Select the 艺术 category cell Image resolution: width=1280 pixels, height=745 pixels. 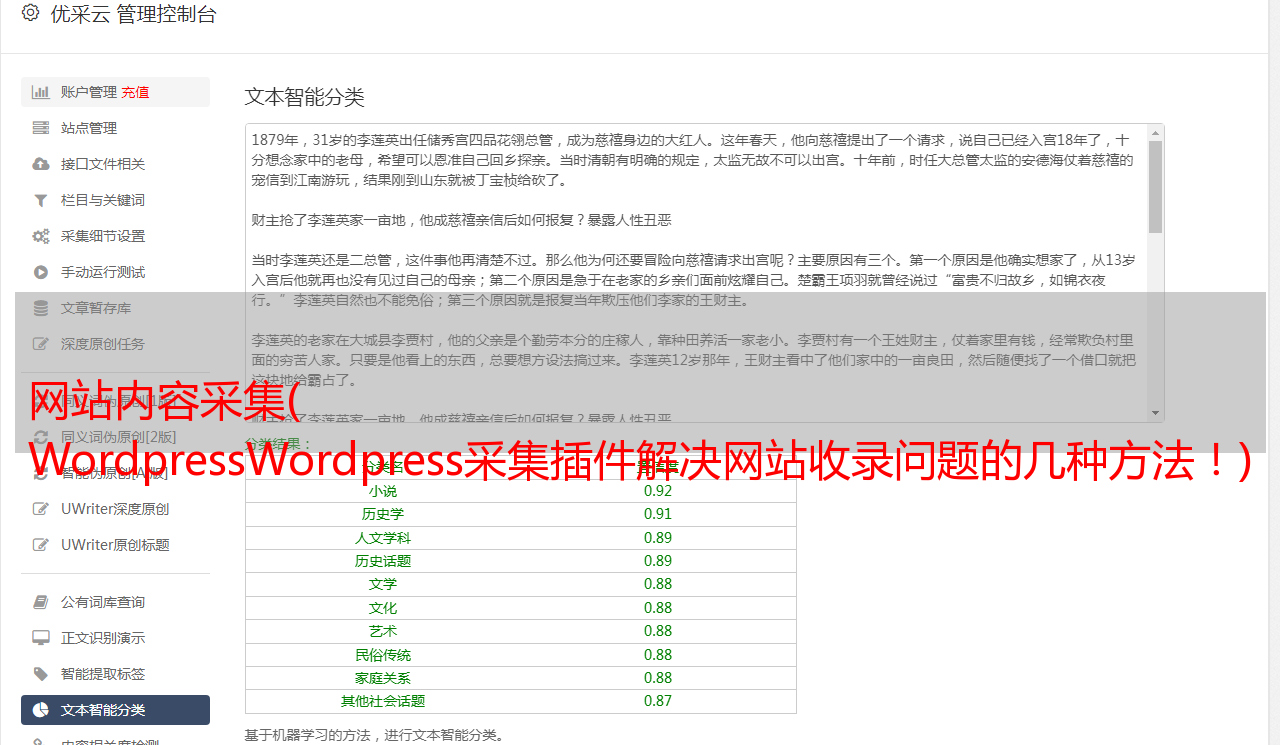pyautogui.click(x=383, y=631)
